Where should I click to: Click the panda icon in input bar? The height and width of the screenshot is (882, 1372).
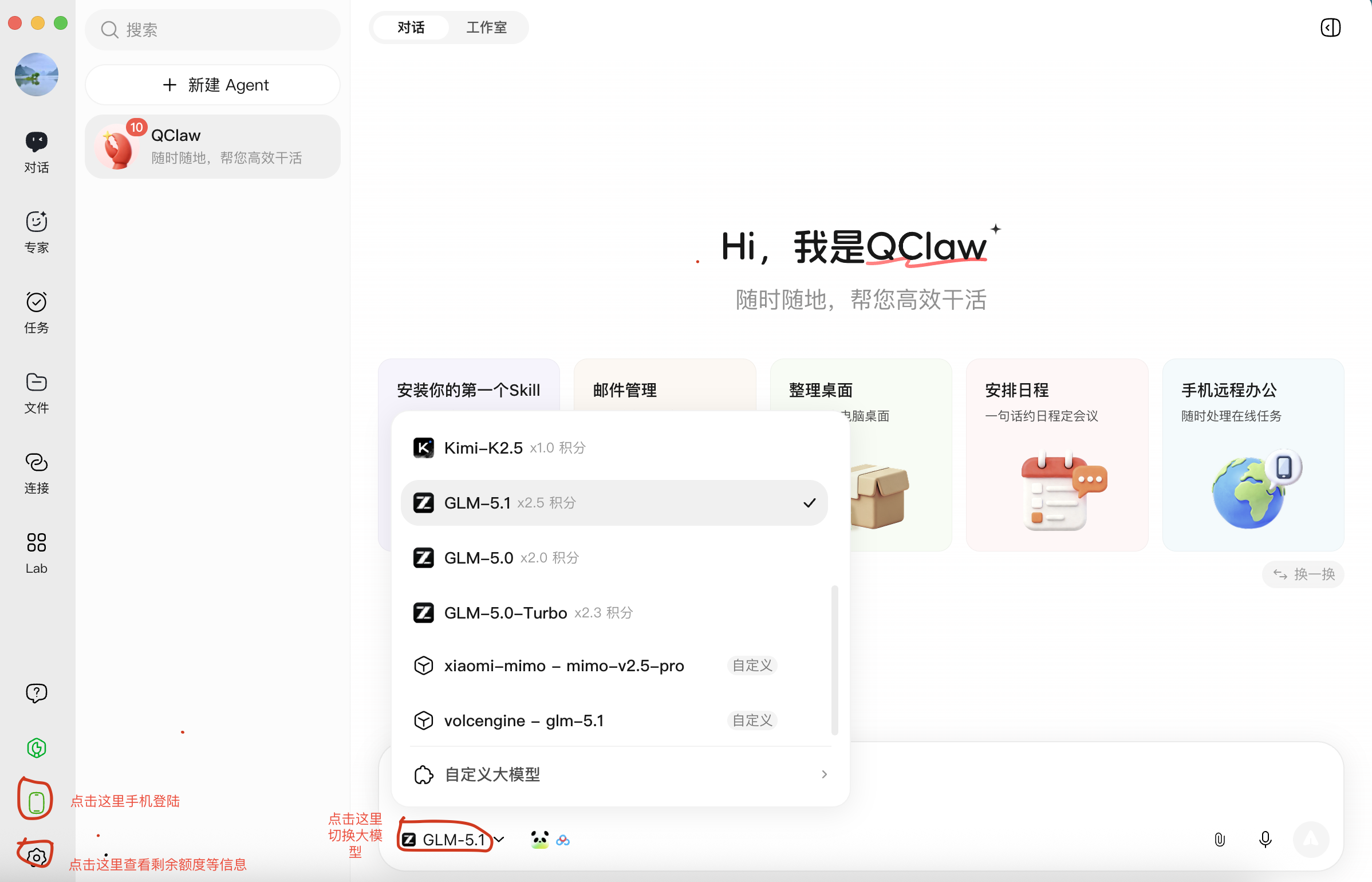pos(539,840)
